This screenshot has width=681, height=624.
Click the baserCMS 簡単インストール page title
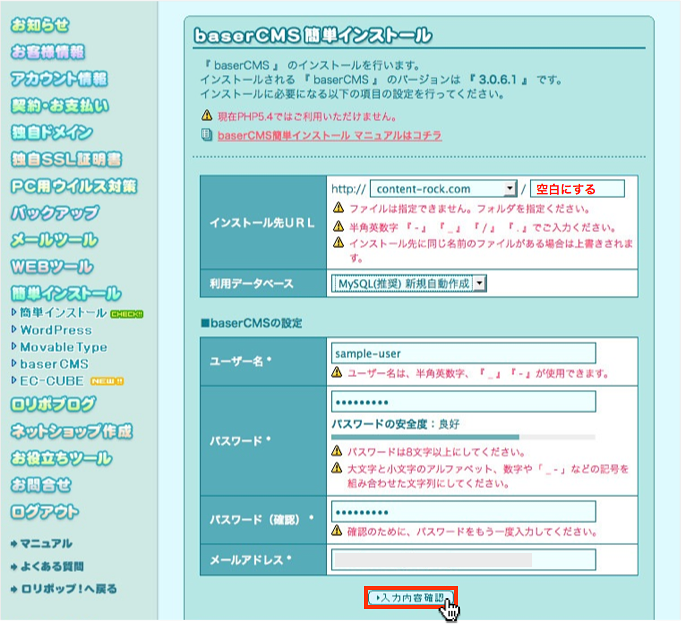(x=313, y=36)
